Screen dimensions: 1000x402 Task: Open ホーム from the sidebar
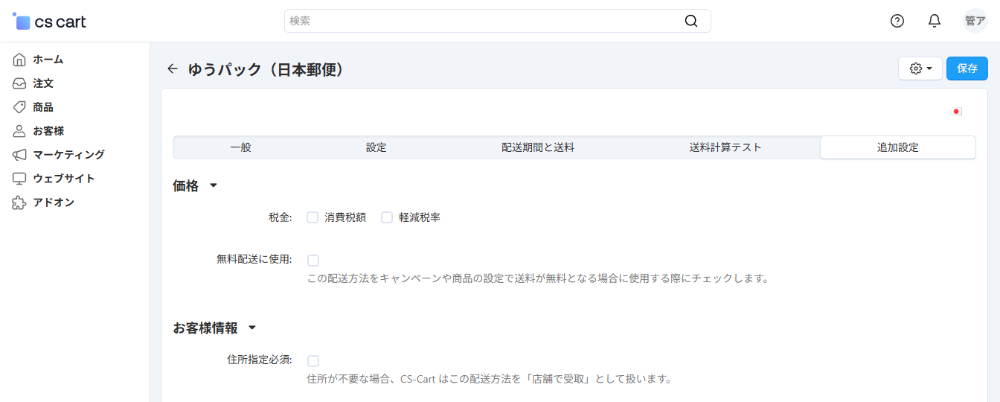click(47, 59)
